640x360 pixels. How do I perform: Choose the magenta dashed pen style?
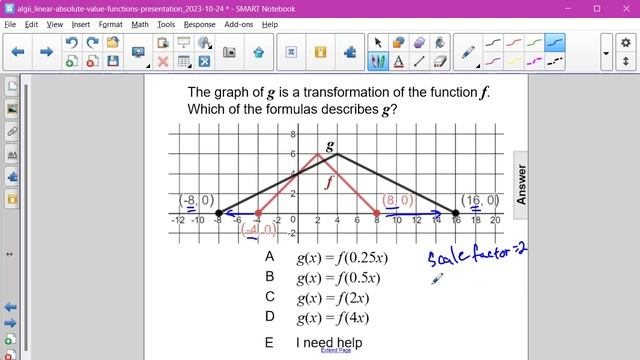[x=534, y=62]
